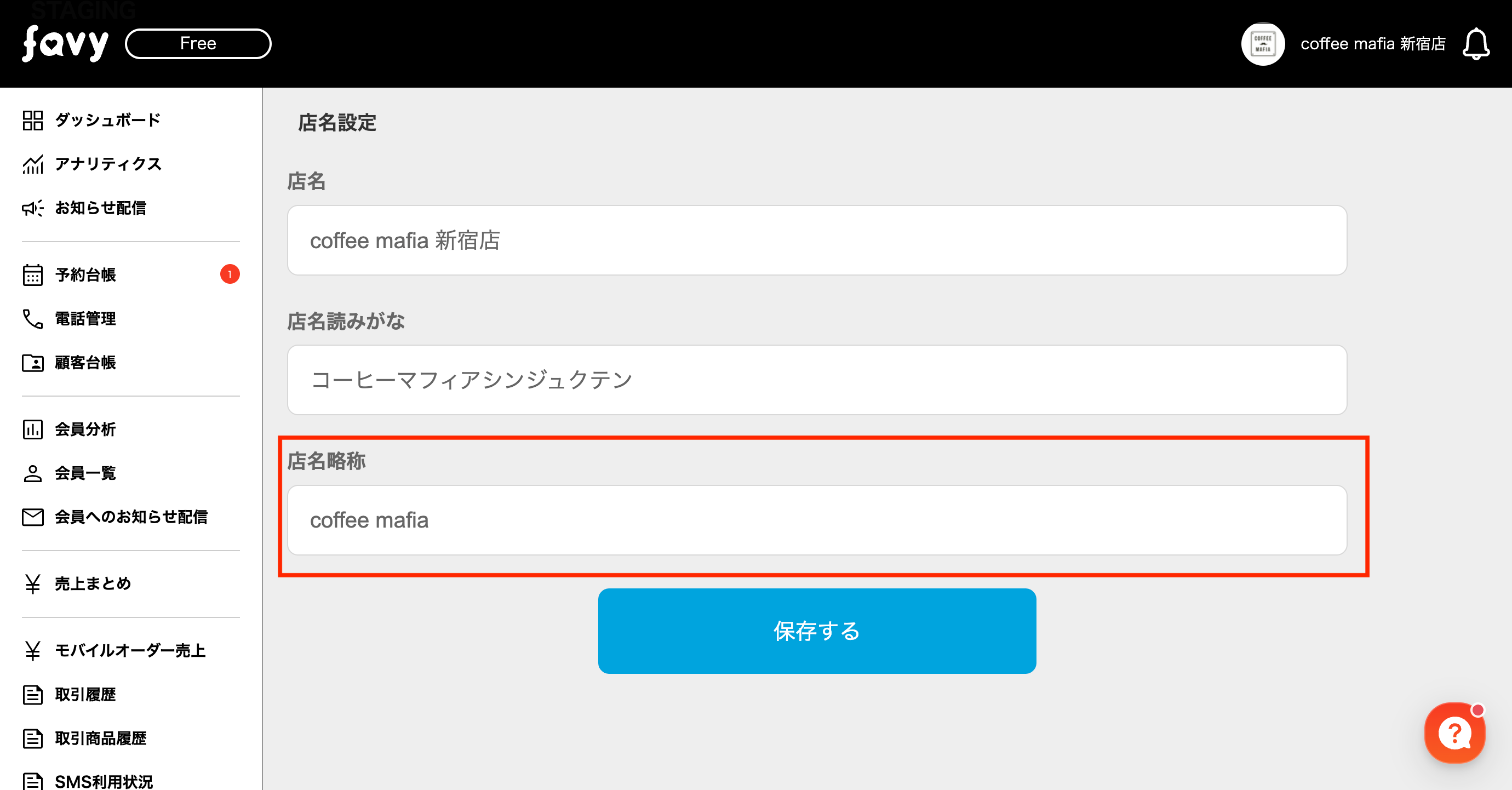Click the 電話管理 phone icon

pyautogui.click(x=33, y=319)
